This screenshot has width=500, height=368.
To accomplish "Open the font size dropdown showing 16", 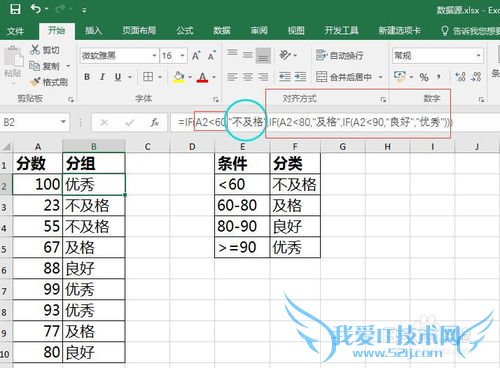I will (182, 56).
